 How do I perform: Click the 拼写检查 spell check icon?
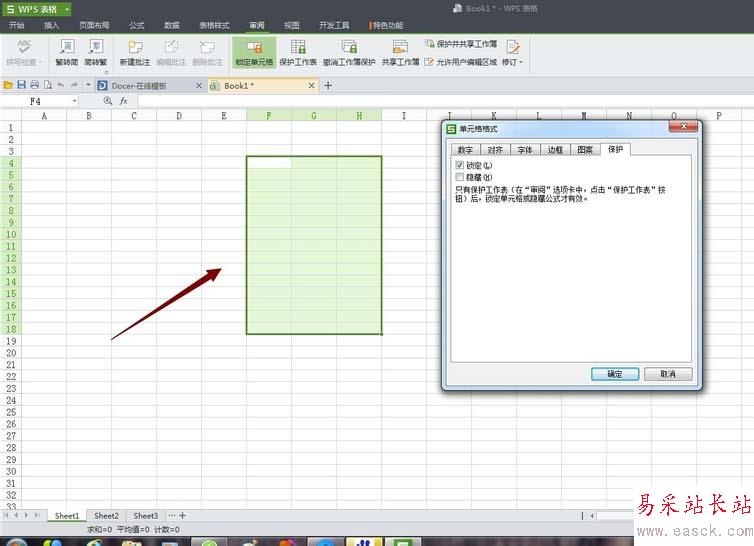click(24, 48)
